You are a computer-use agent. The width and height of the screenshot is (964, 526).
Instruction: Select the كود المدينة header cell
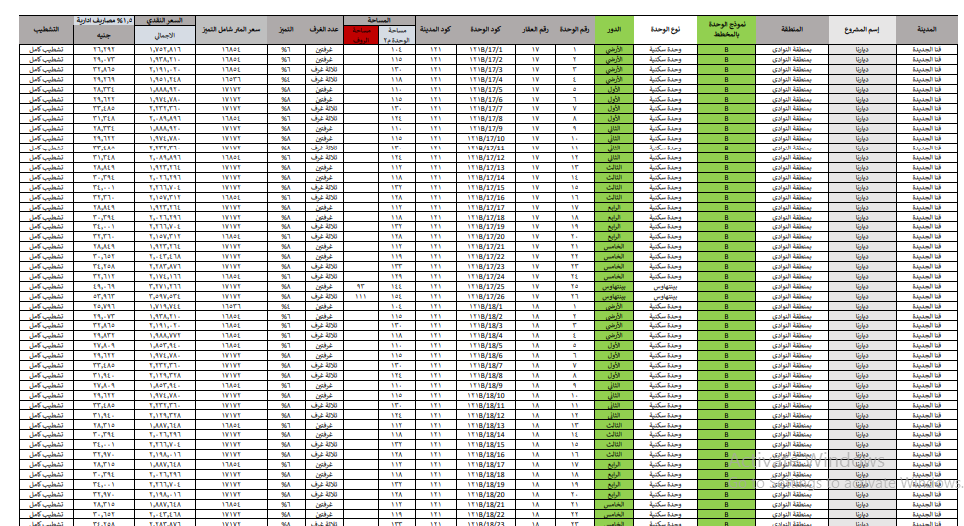[x=435, y=30]
